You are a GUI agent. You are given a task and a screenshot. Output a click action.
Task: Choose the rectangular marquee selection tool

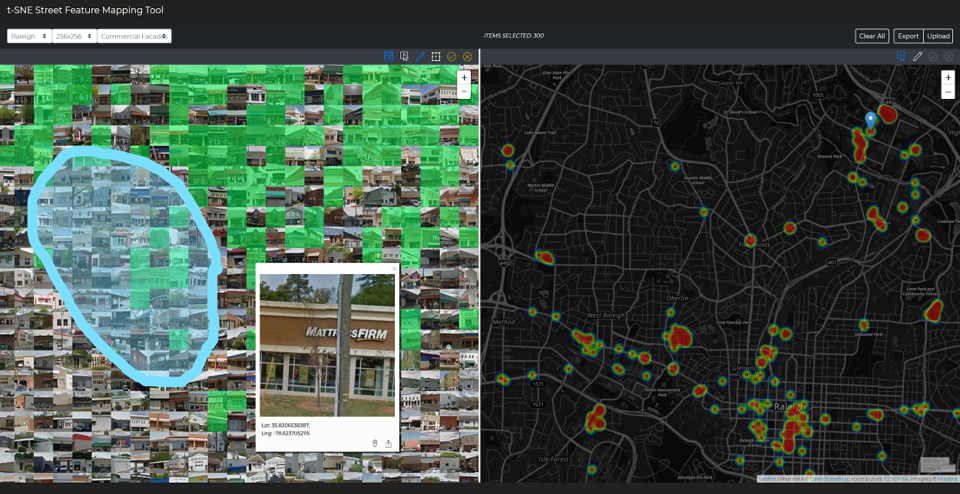click(x=436, y=56)
